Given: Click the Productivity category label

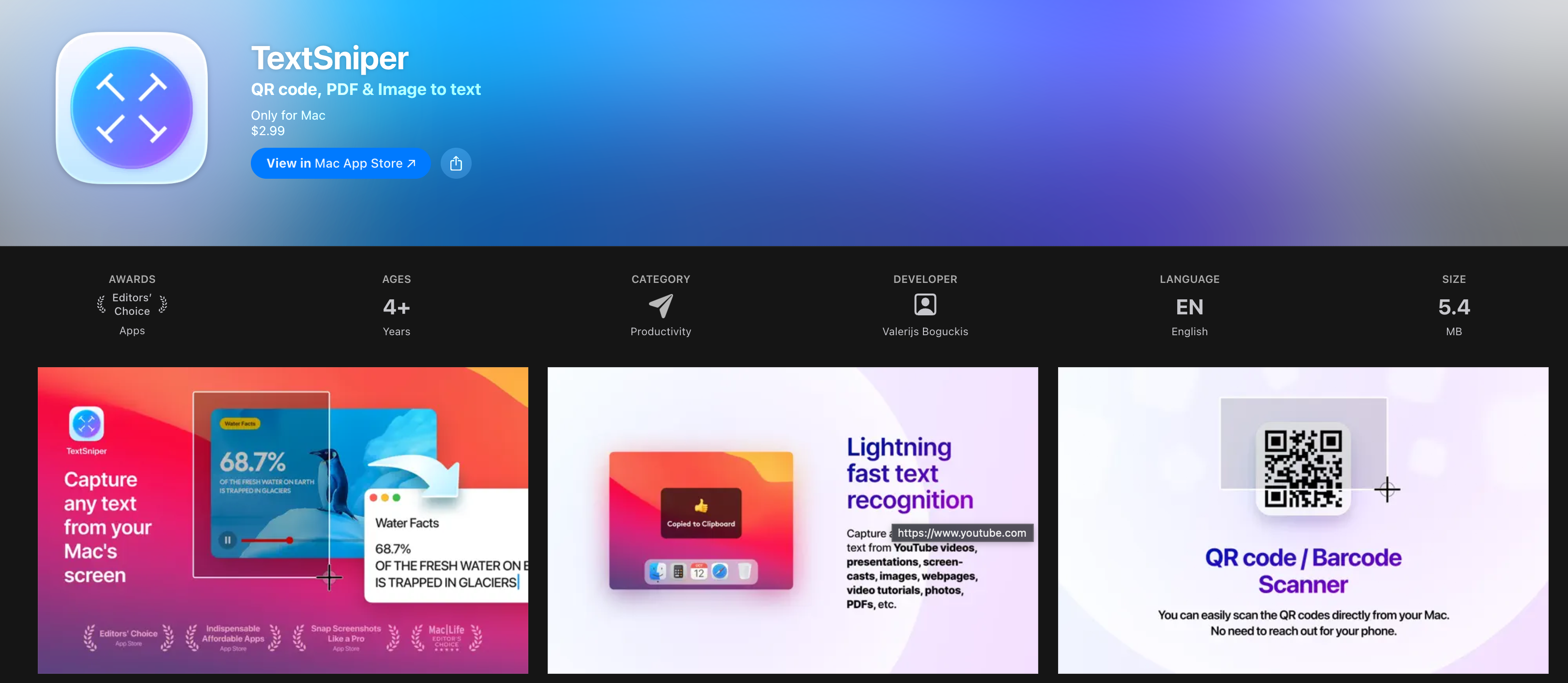Looking at the screenshot, I should (661, 331).
